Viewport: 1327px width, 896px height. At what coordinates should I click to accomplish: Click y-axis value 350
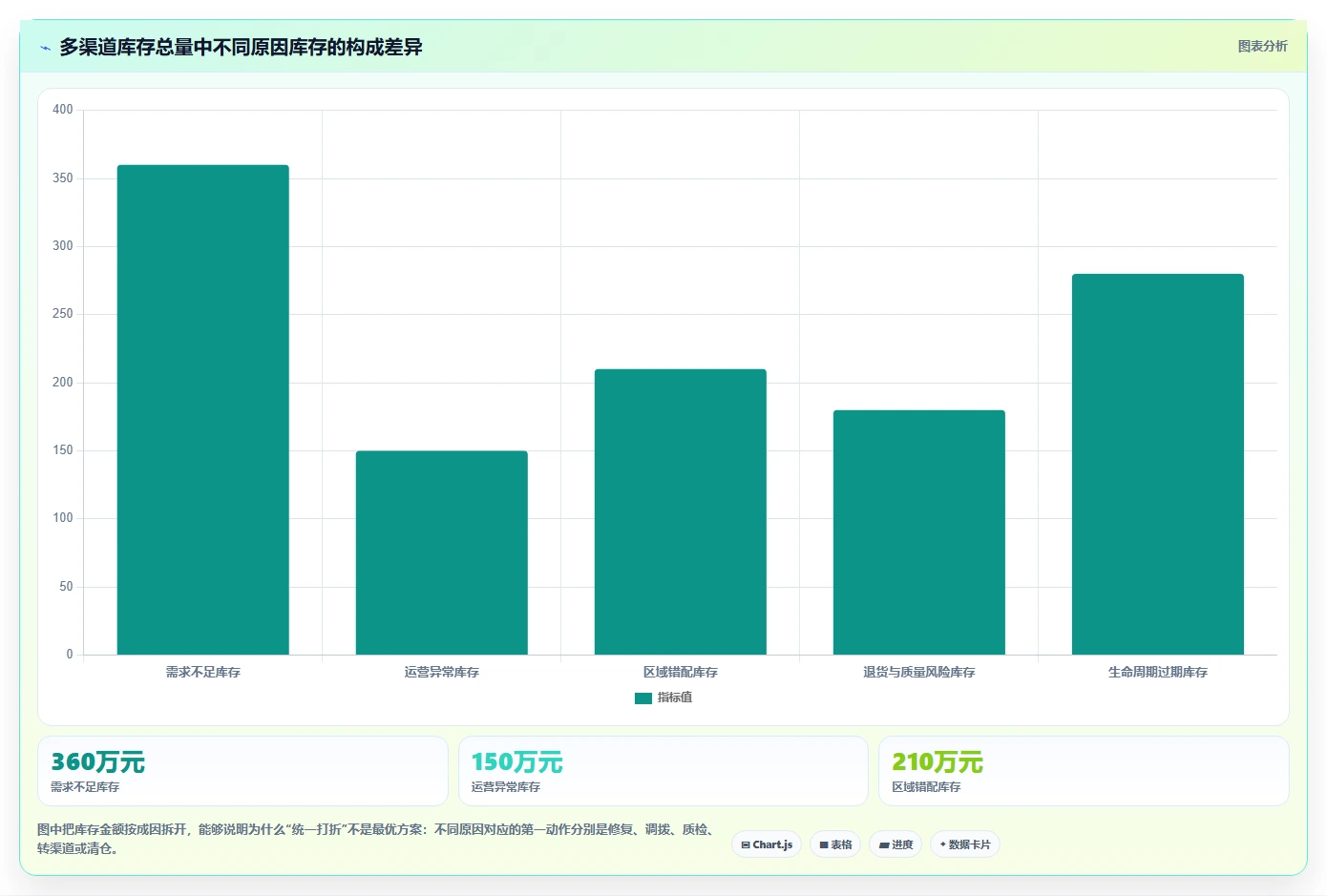click(x=62, y=178)
